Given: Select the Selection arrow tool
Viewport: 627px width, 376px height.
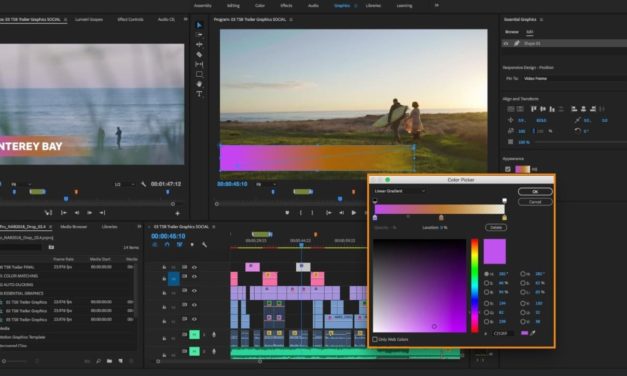Looking at the screenshot, I should tap(199, 25).
